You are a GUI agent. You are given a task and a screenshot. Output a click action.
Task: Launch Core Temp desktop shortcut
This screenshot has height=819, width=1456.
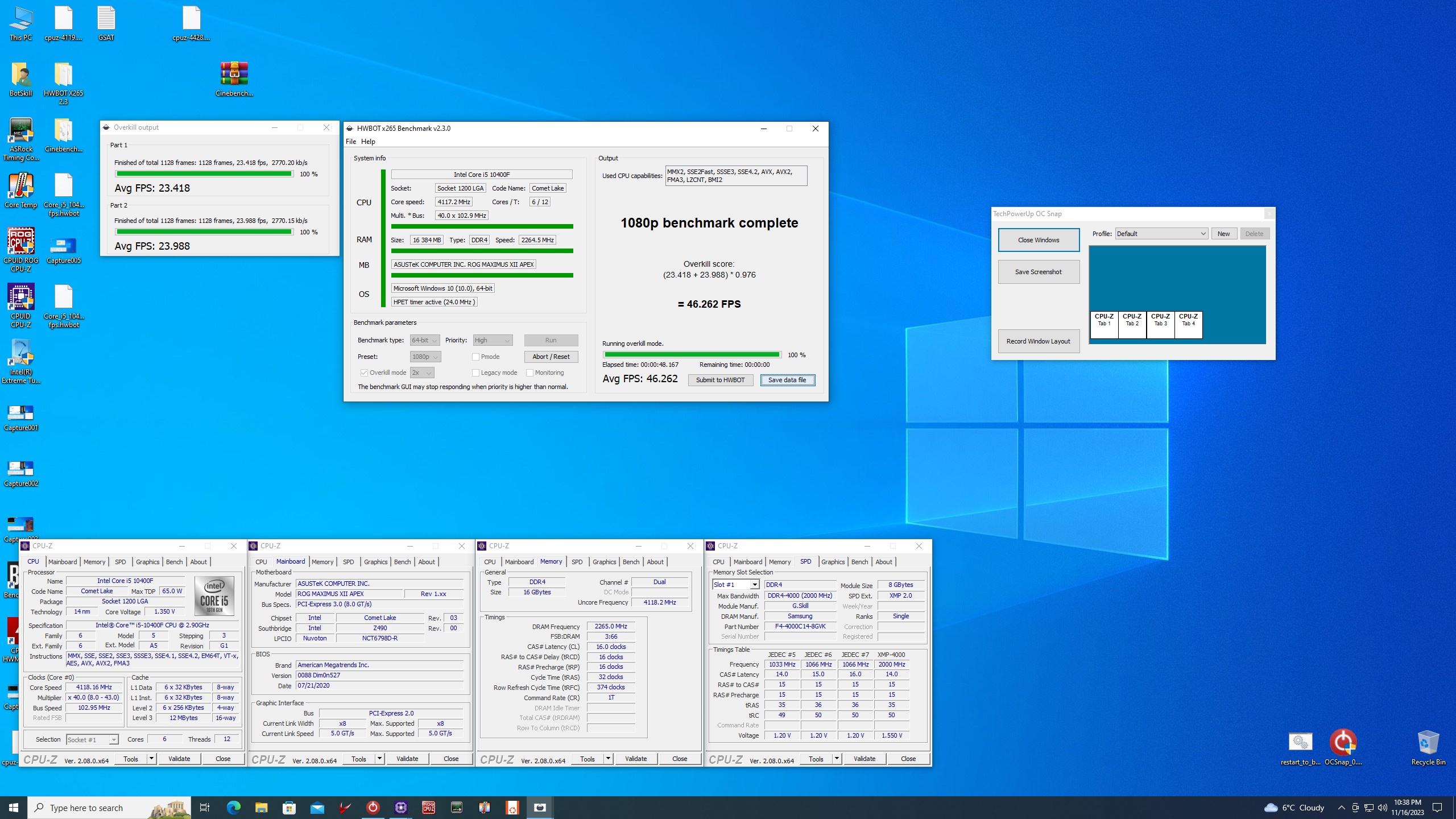20,191
